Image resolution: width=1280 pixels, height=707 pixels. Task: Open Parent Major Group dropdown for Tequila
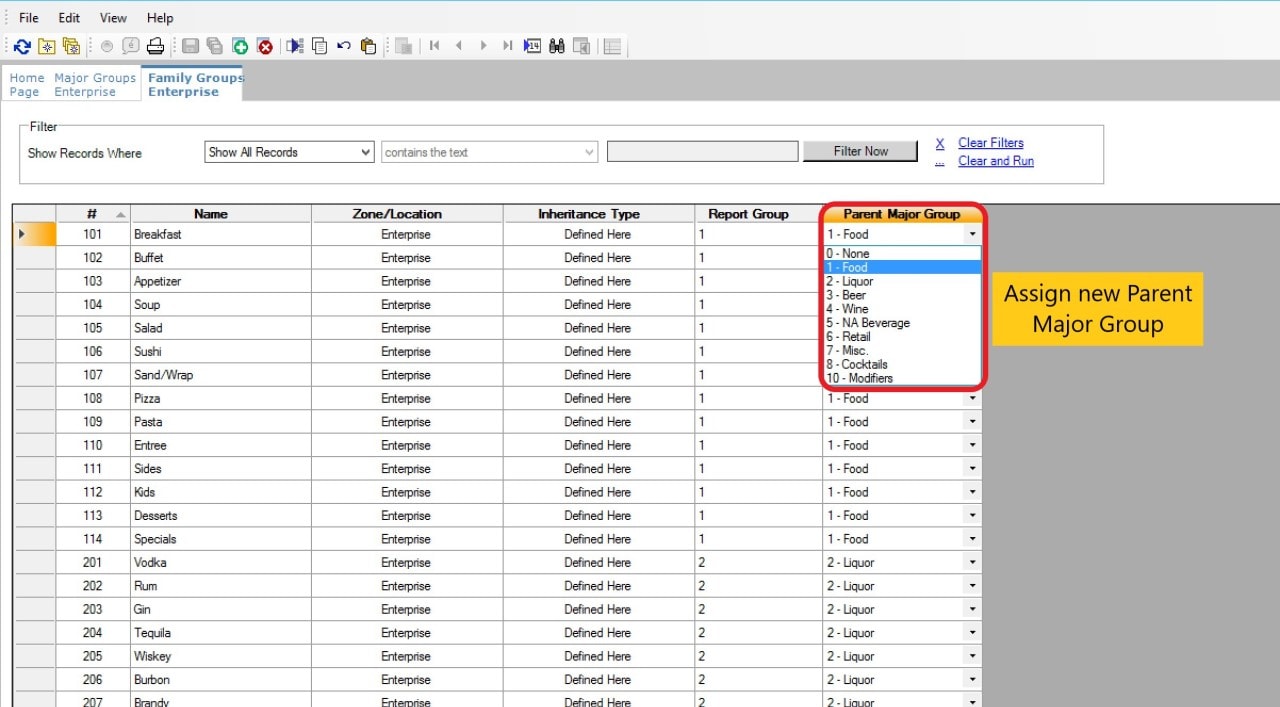[x=972, y=633]
